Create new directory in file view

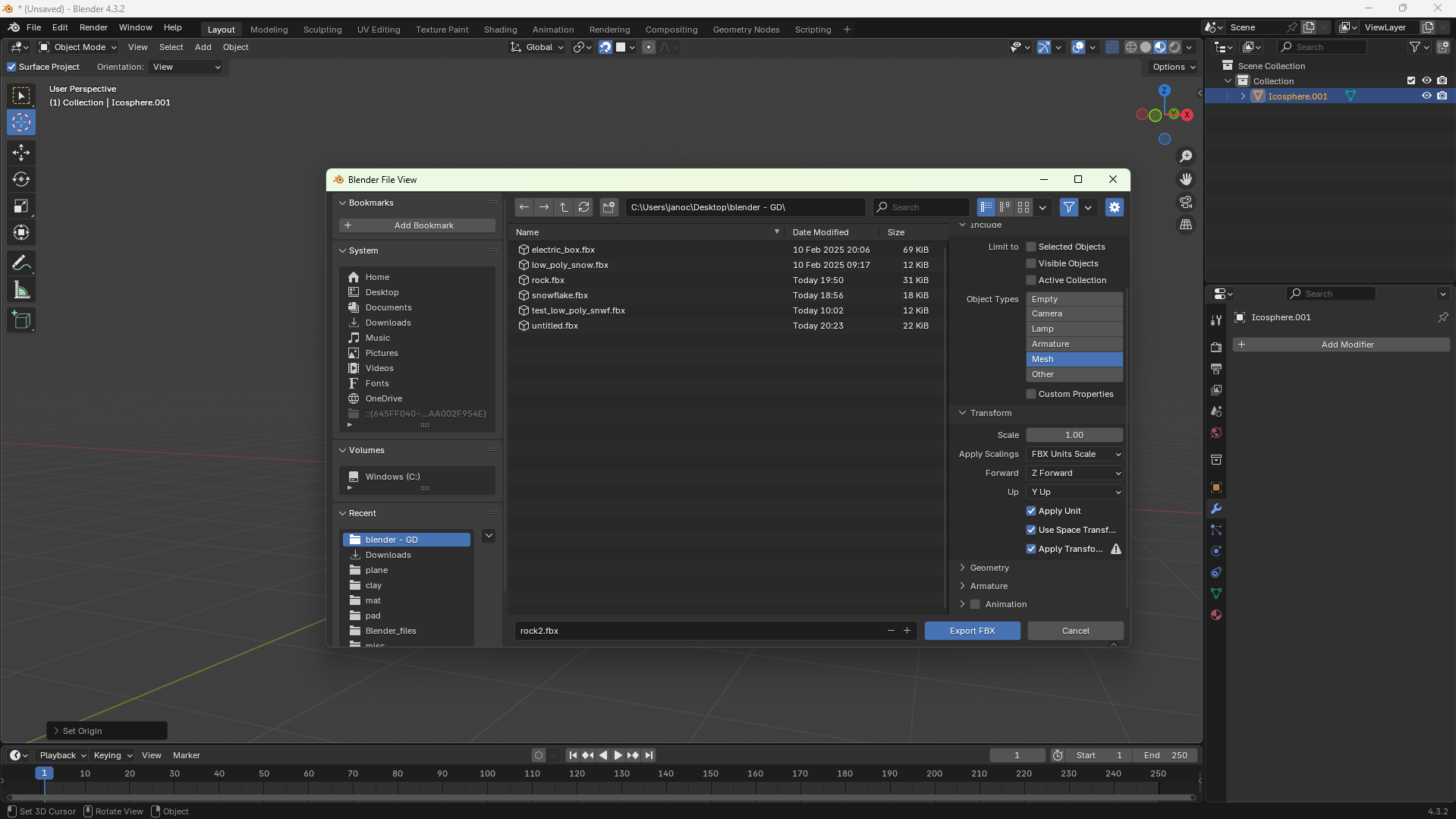click(609, 207)
